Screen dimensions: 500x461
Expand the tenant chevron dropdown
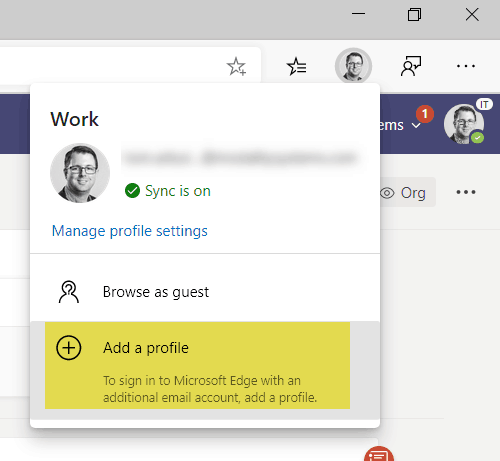coord(416,126)
